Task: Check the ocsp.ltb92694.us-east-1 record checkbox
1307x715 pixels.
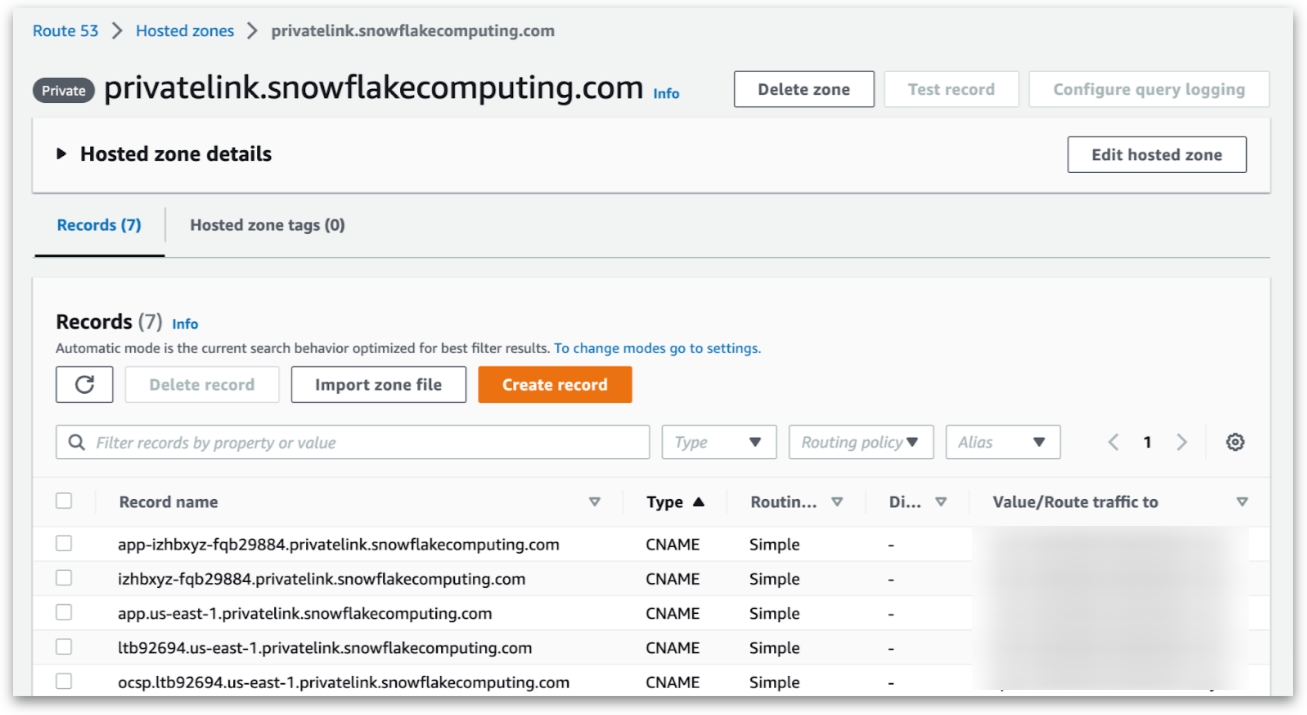Action: pos(64,681)
